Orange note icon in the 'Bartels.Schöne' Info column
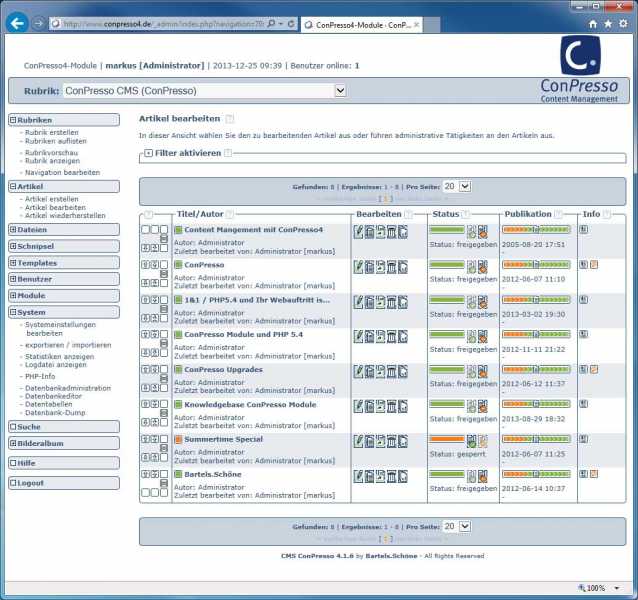The width and height of the screenshot is (638, 600). [594, 474]
